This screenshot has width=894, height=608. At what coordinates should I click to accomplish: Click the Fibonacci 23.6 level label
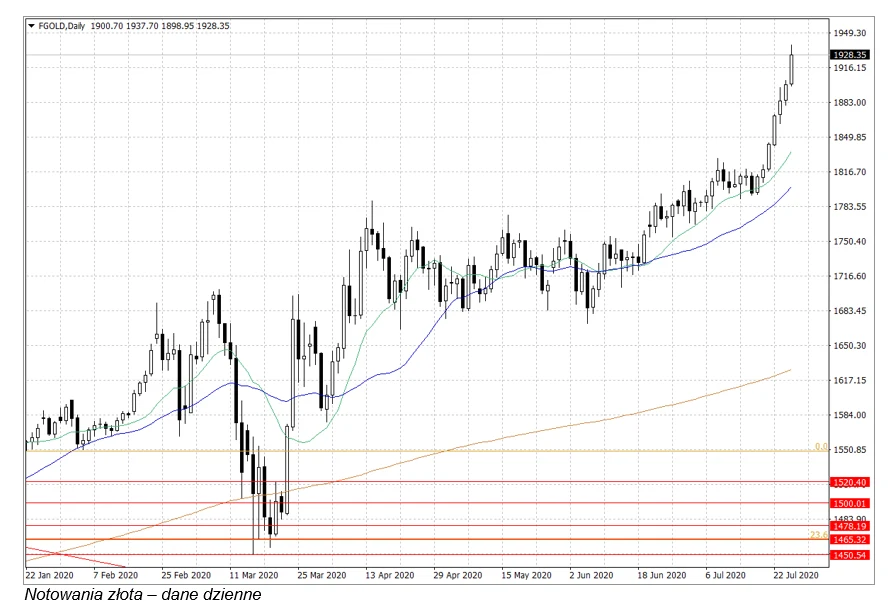(x=818, y=534)
